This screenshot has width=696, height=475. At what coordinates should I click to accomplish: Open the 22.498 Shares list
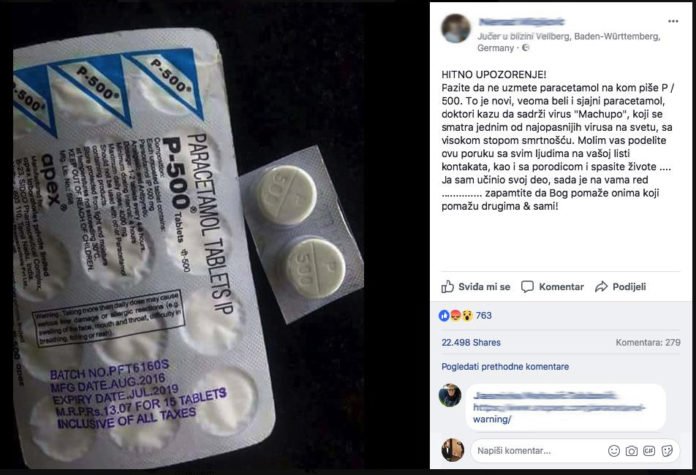471,342
